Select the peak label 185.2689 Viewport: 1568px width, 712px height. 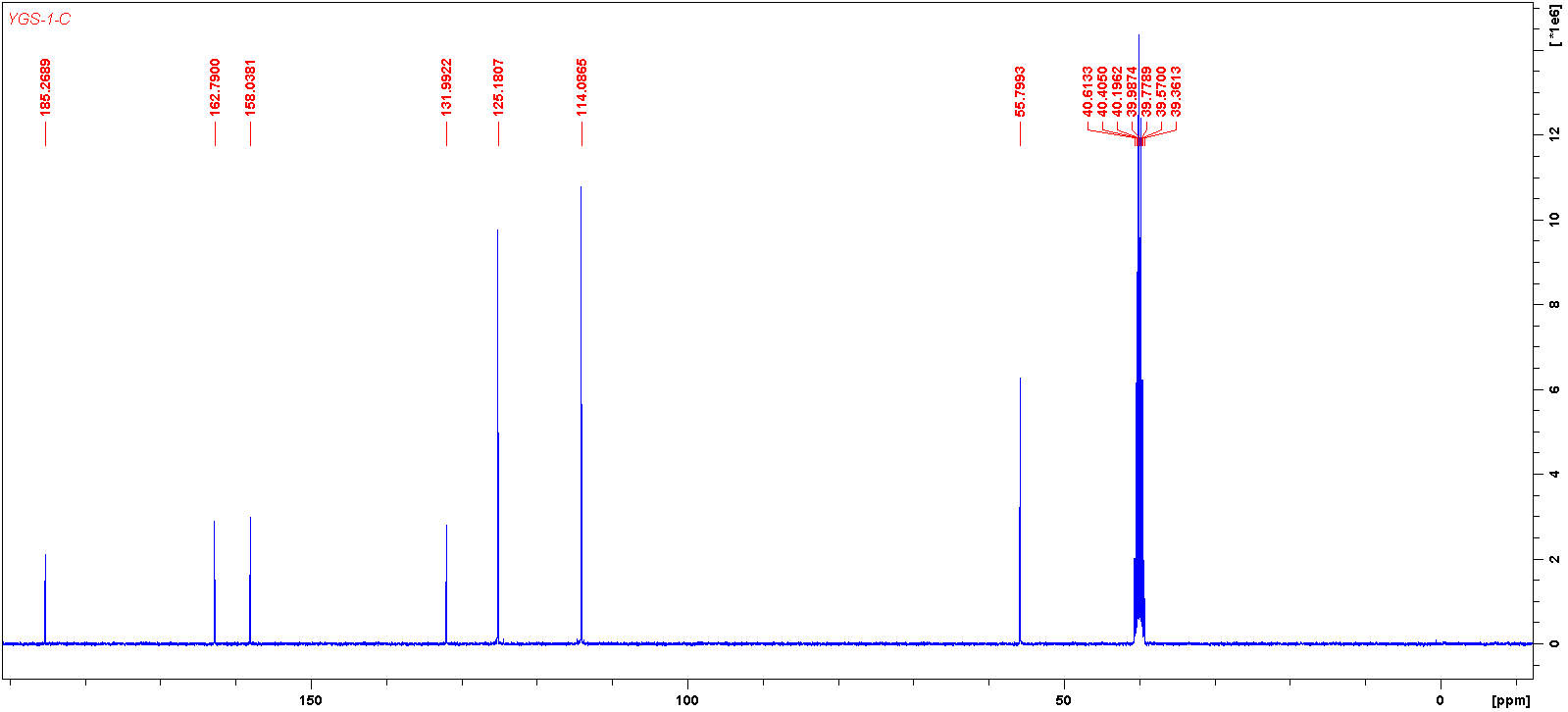(45, 87)
